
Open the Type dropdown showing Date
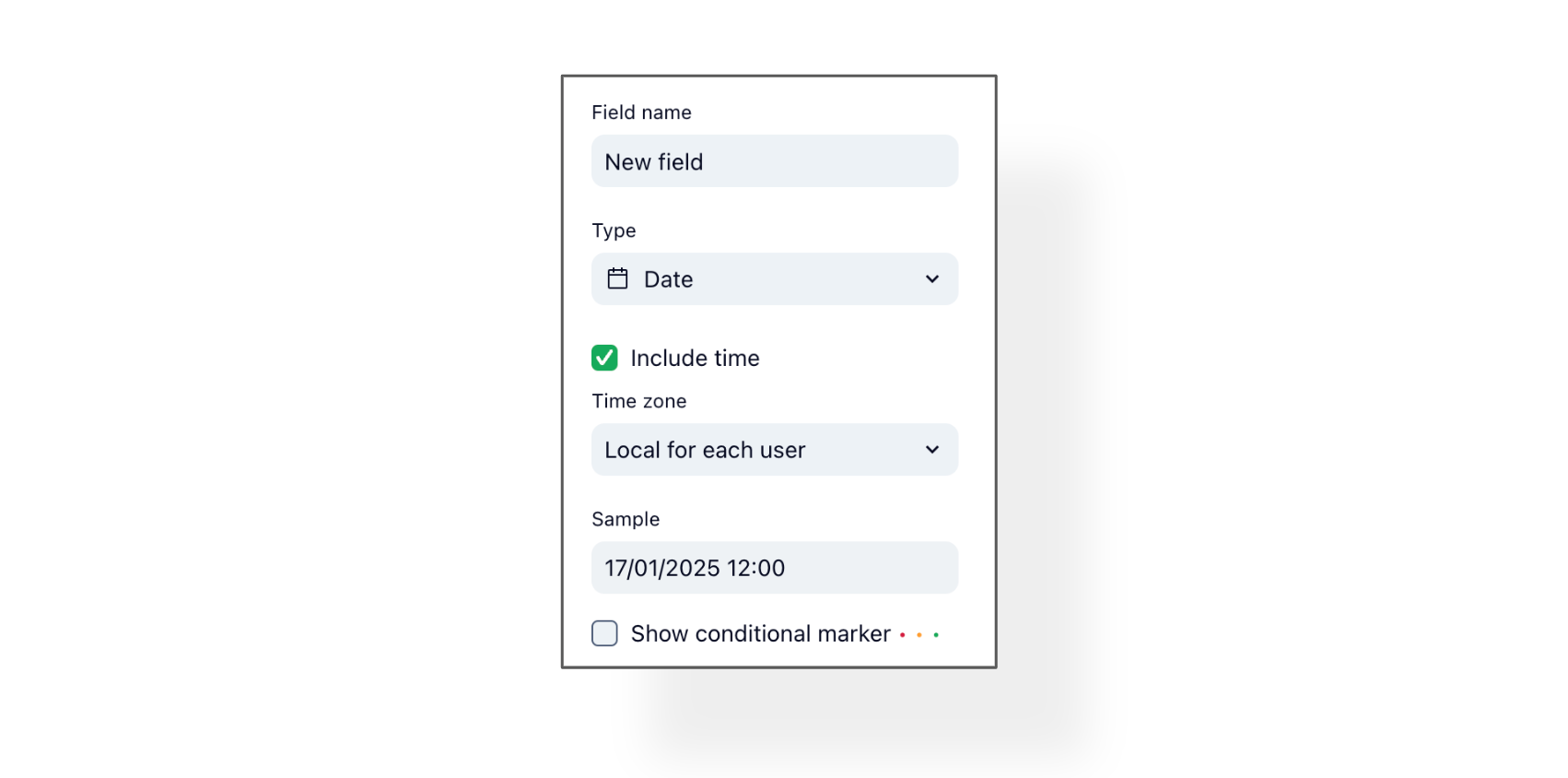pos(774,278)
